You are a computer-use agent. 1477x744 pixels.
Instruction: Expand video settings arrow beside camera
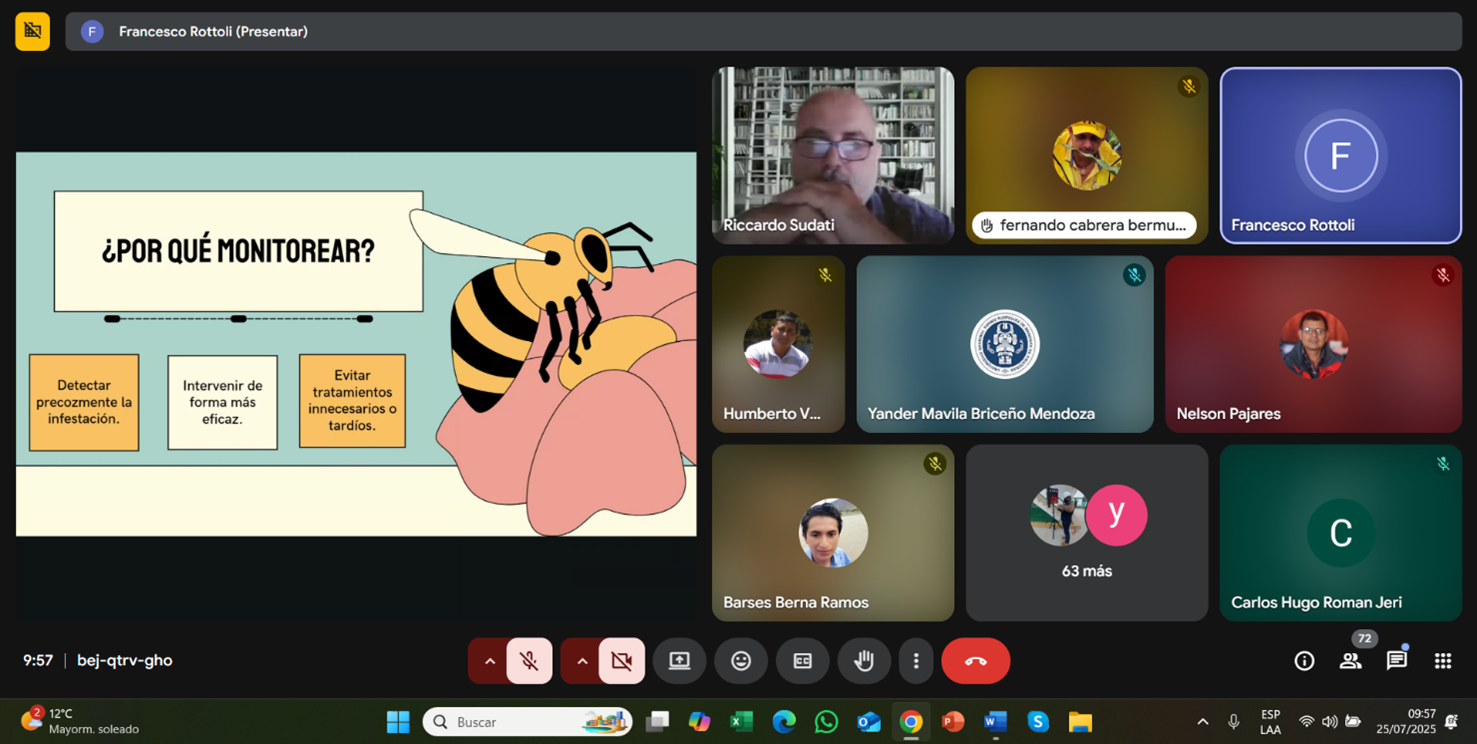(582, 661)
